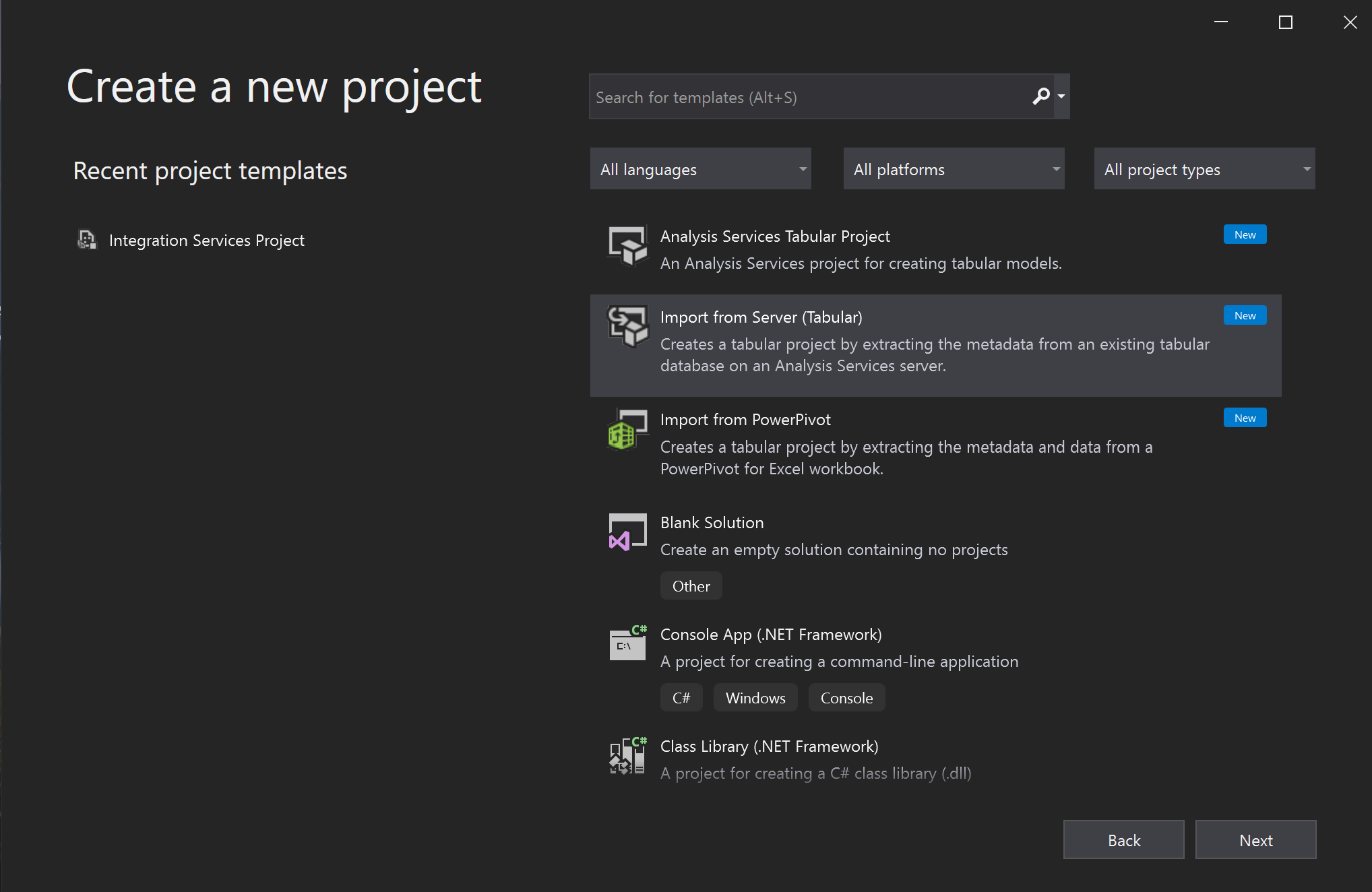1372x892 pixels.
Task: Click the Analysis Services Tabular Project icon
Action: (x=628, y=246)
